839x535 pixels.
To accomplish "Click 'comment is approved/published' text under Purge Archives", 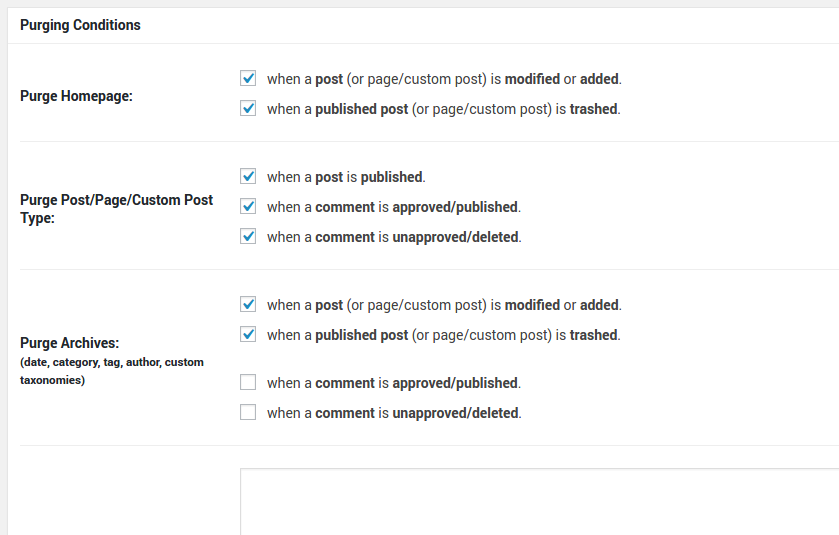I will pos(393,383).
